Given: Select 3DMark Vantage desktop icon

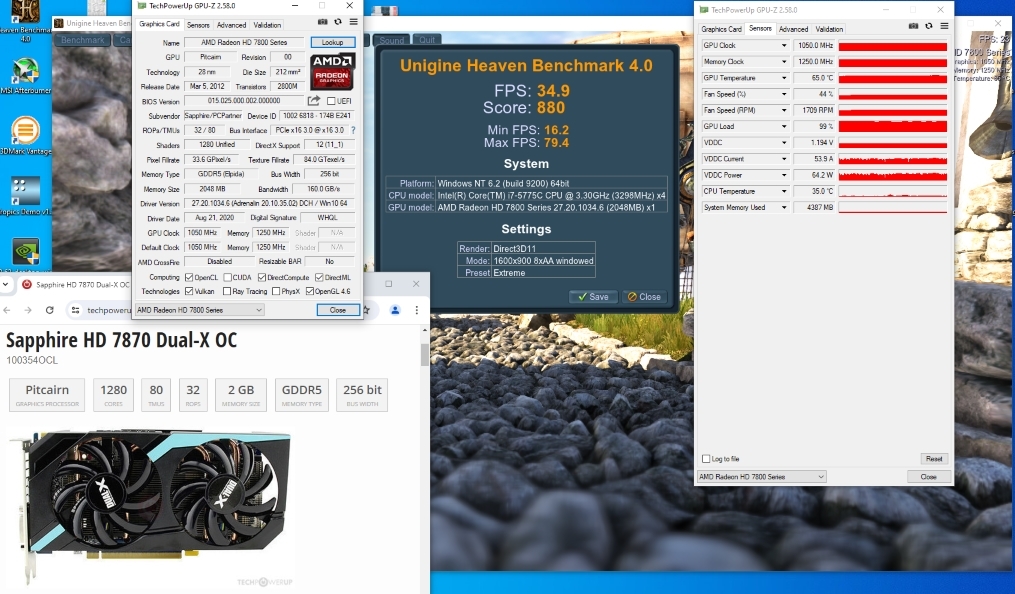Looking at the screenshot, I should click(25, 136).
